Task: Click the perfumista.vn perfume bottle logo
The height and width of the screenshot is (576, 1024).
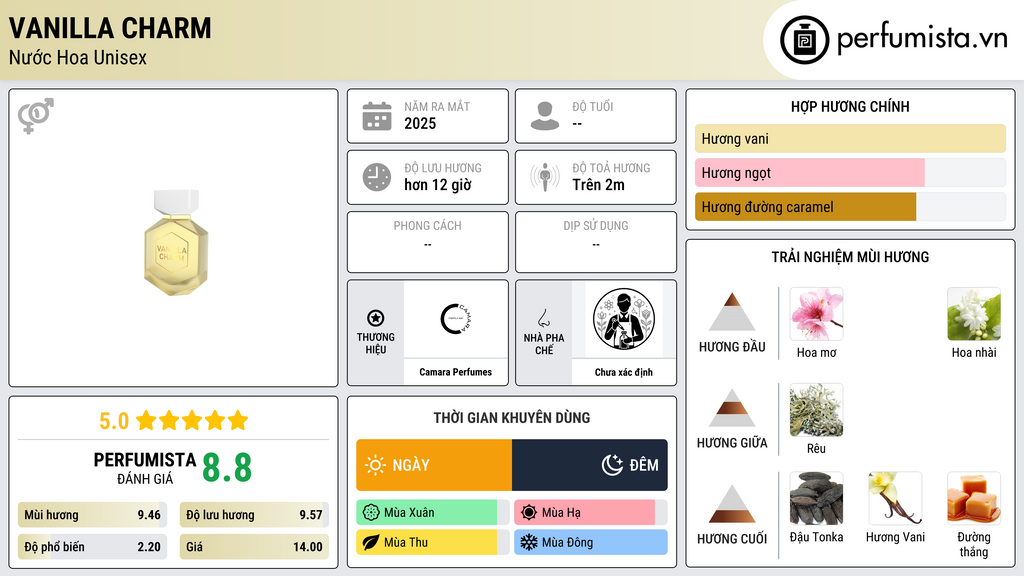Action: pyautogui.click(x=804, y=40)
